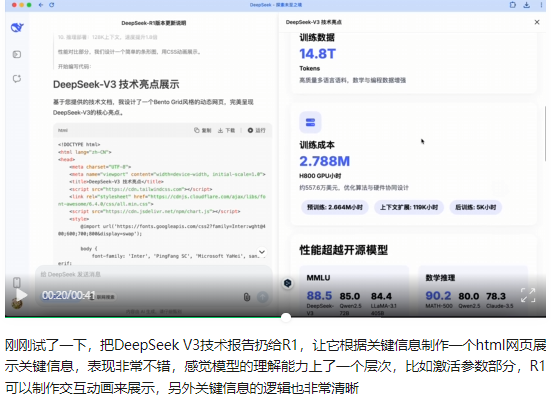Click the browser back arrow
This screenshot has width=551, height=406.
click(x=41, y=5)
